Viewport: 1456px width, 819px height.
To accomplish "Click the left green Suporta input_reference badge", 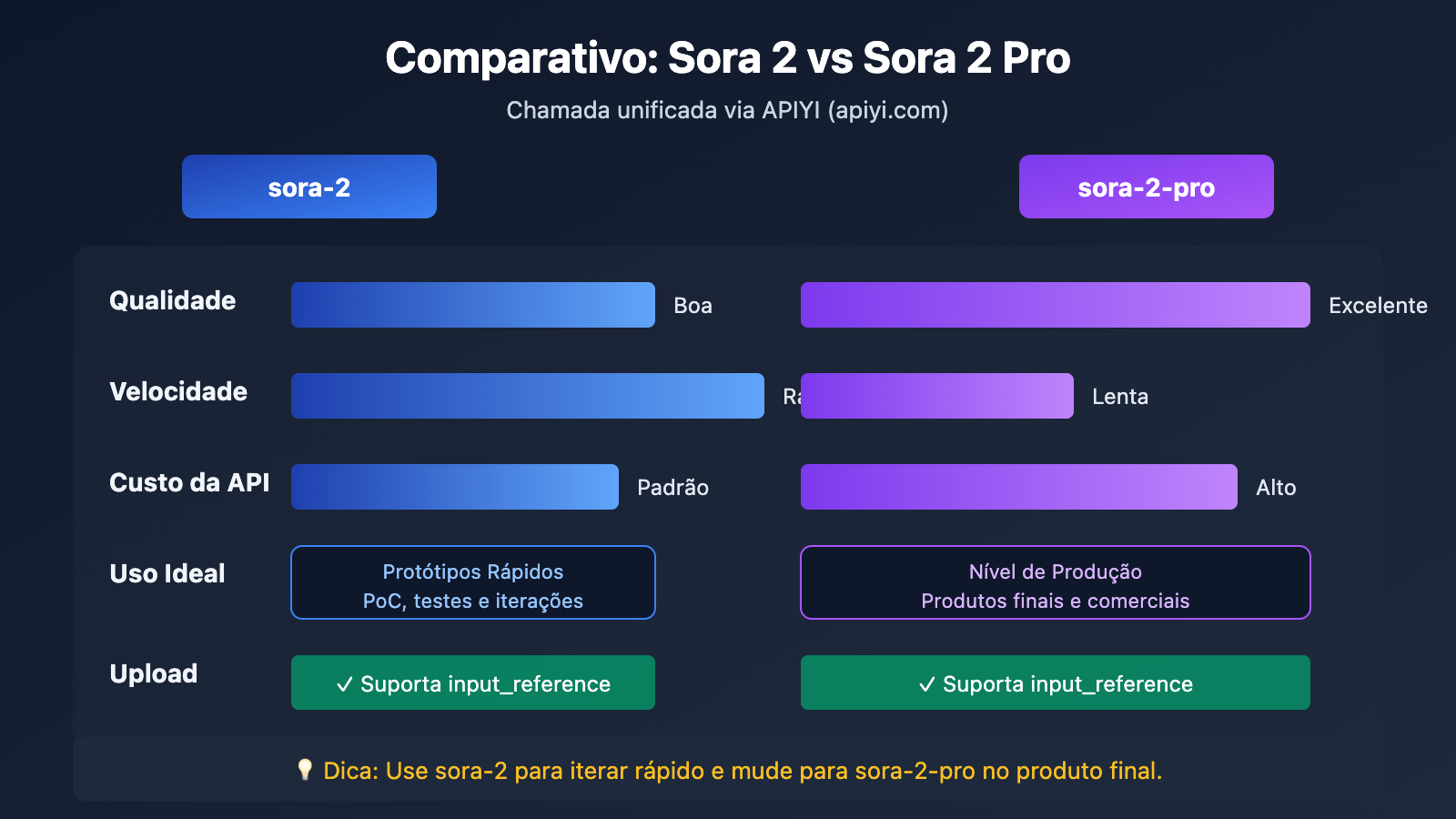I will (472, 682).
